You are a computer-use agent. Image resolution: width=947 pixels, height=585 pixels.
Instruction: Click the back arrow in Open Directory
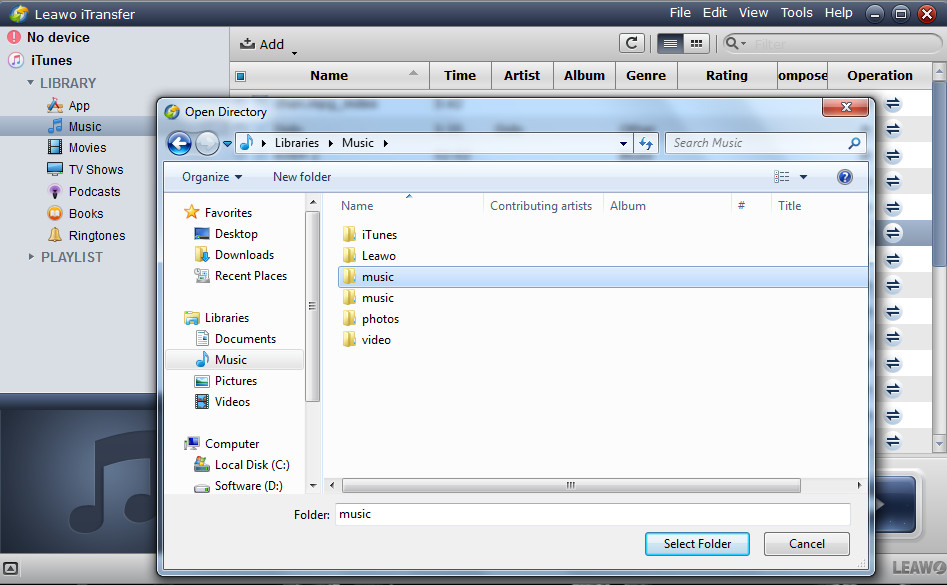click(x=179, y=143)
